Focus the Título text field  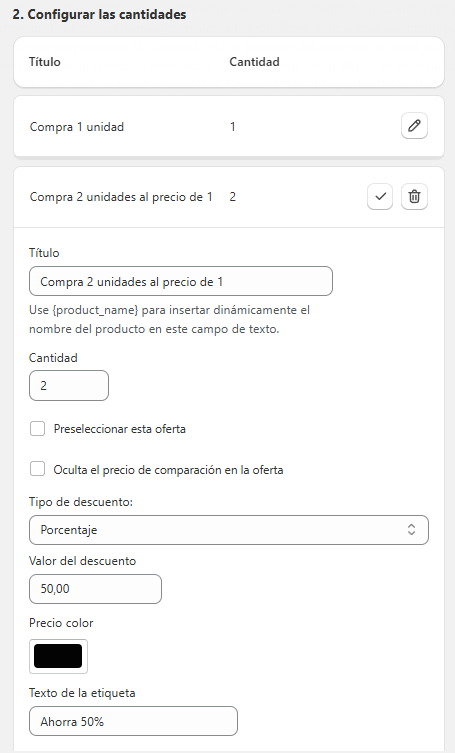[x=181, y=281]
